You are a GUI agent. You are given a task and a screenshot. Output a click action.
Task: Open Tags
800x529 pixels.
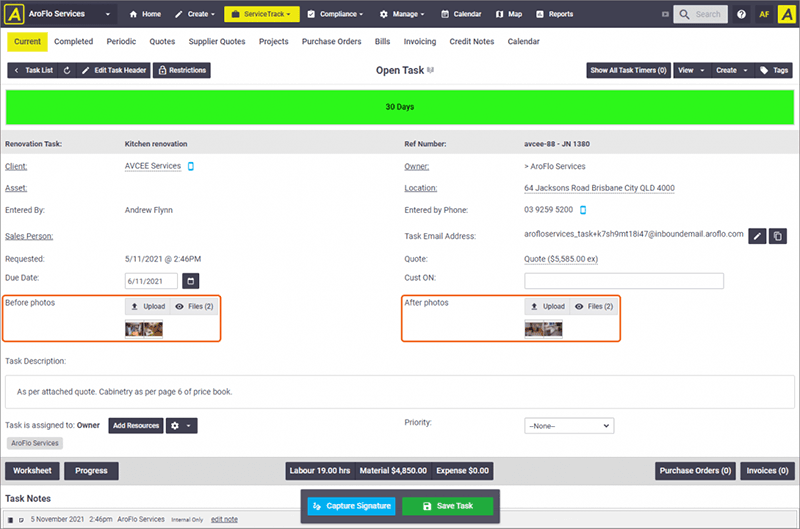click(x=773, y=70)
